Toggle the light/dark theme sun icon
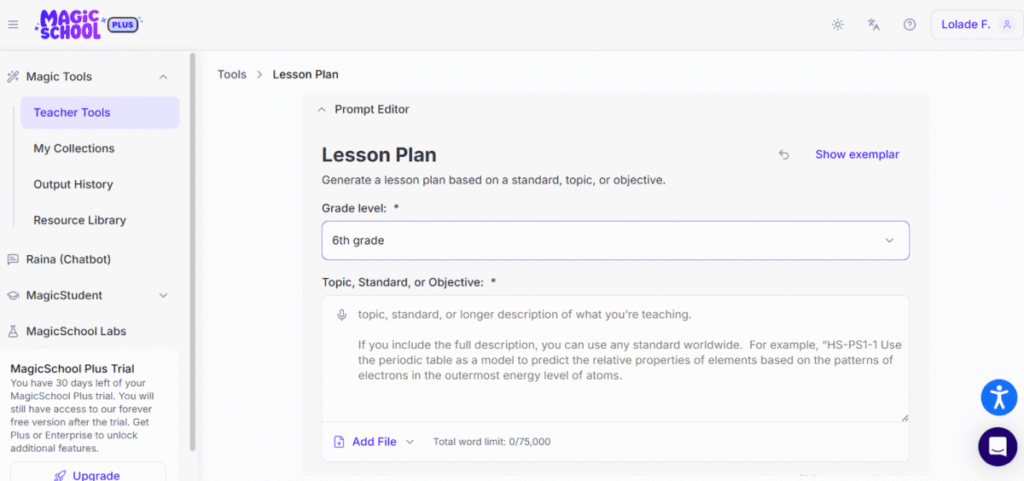Image resolution: width=1024 pixels, height=481 pixels. (838, 24)
